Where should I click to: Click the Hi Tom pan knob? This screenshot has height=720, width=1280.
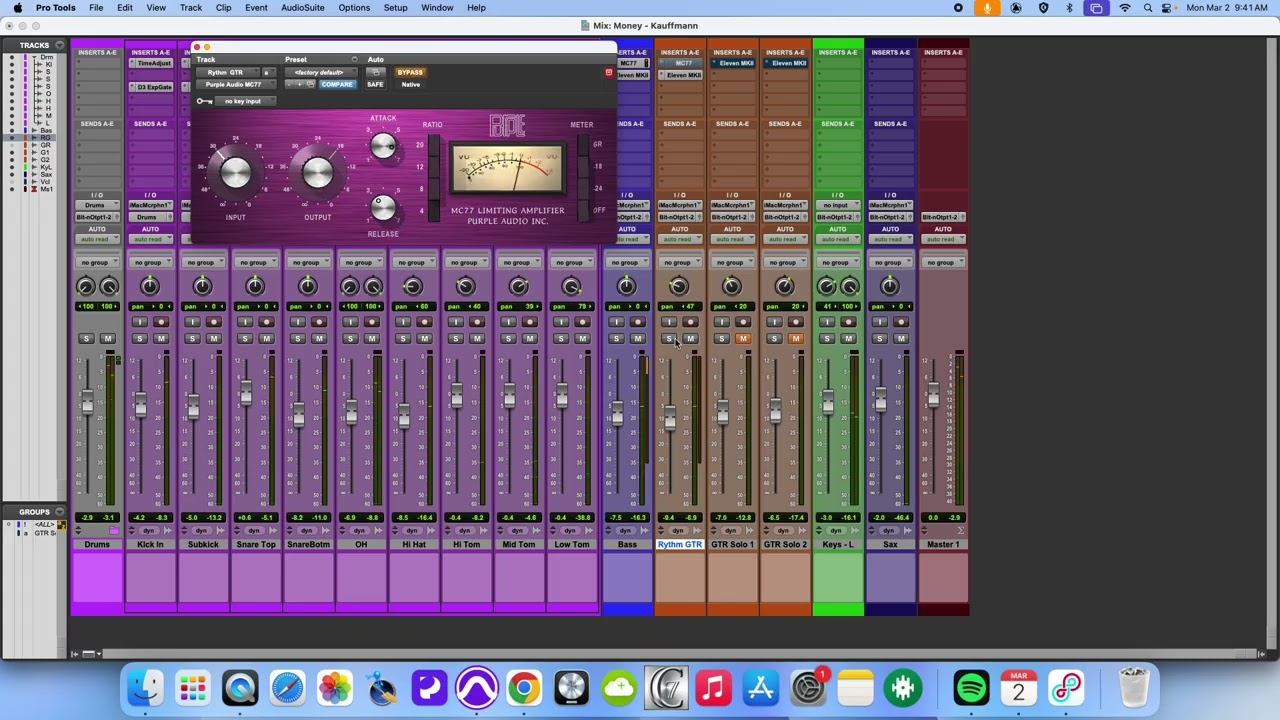click(x=465, y=287)
